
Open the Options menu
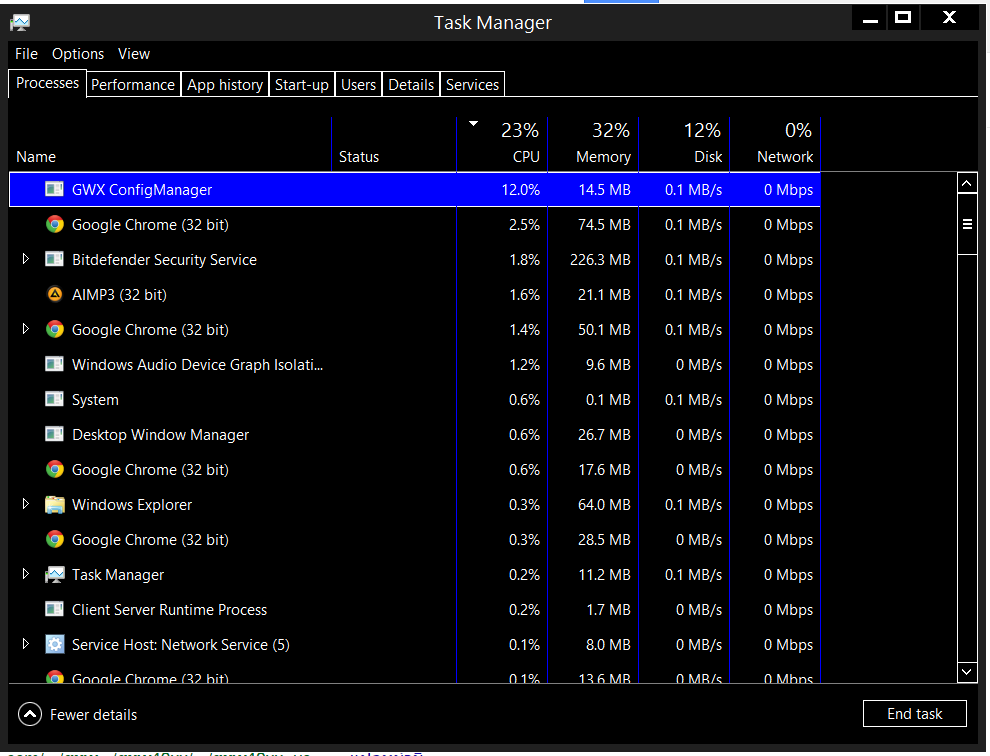point(78,54)
